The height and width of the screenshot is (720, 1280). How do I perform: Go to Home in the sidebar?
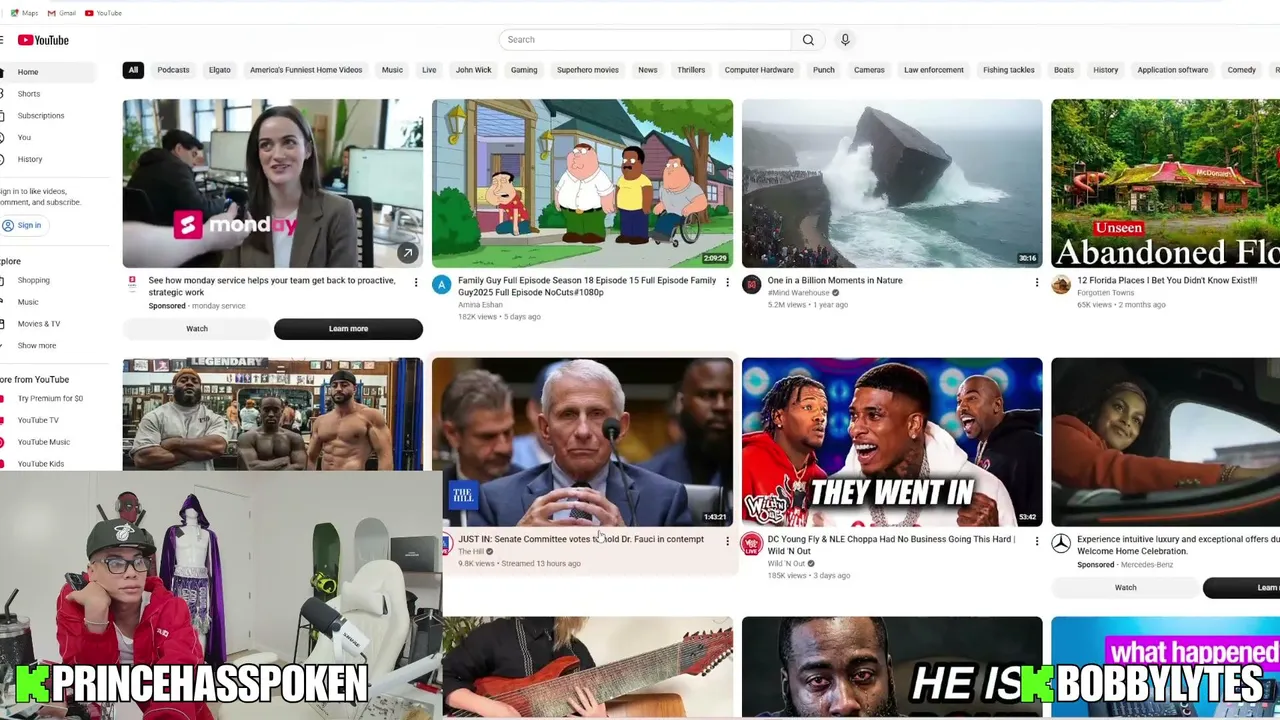[46, 72]
